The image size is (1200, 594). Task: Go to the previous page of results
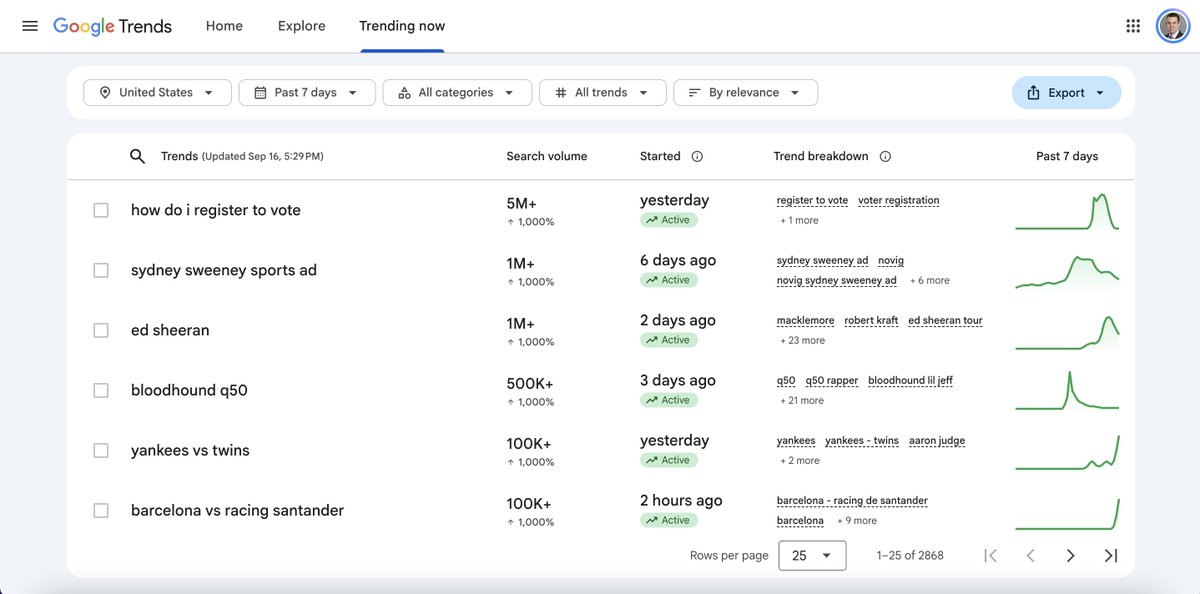(x=1030, y=555)
